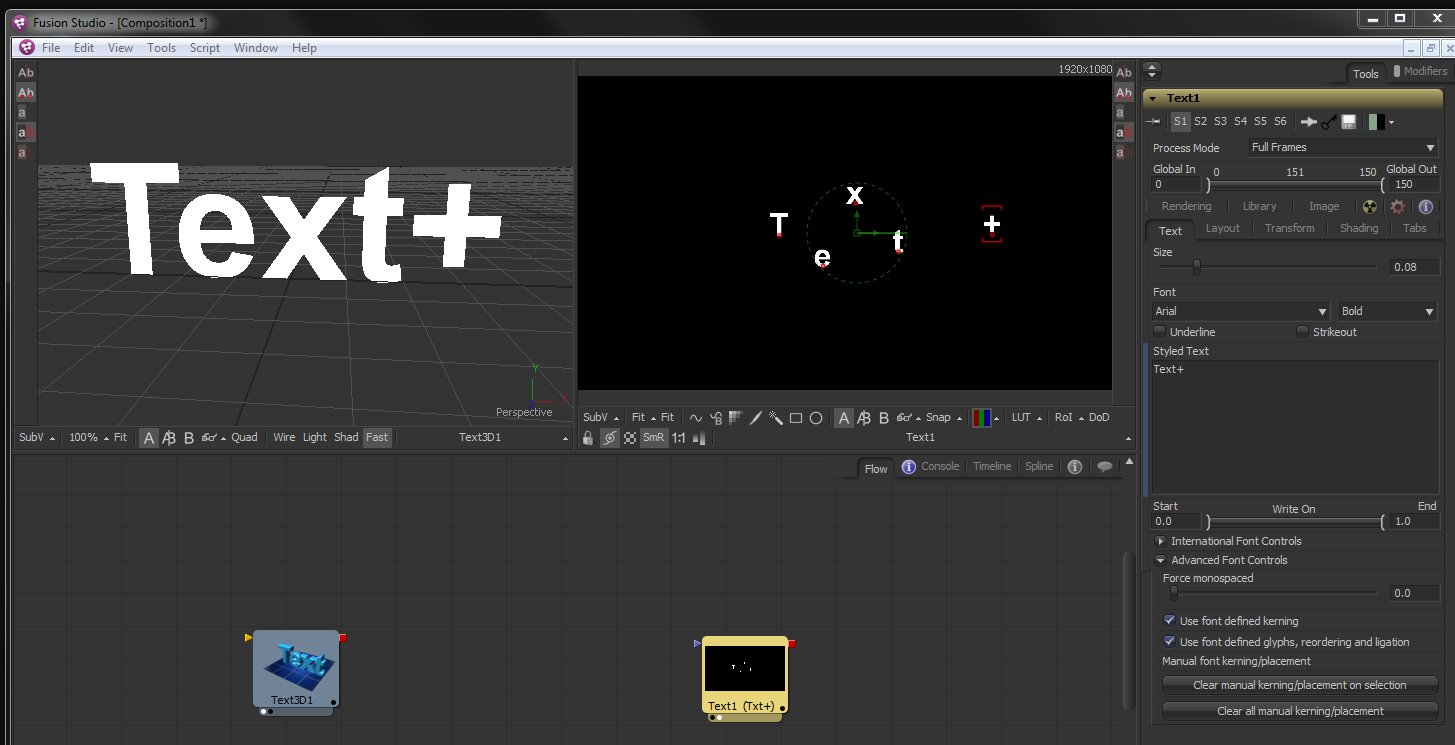Click Clear manual kerning/placement on selection
This screenshot has width=1455, height=745.
[1300, 685]
